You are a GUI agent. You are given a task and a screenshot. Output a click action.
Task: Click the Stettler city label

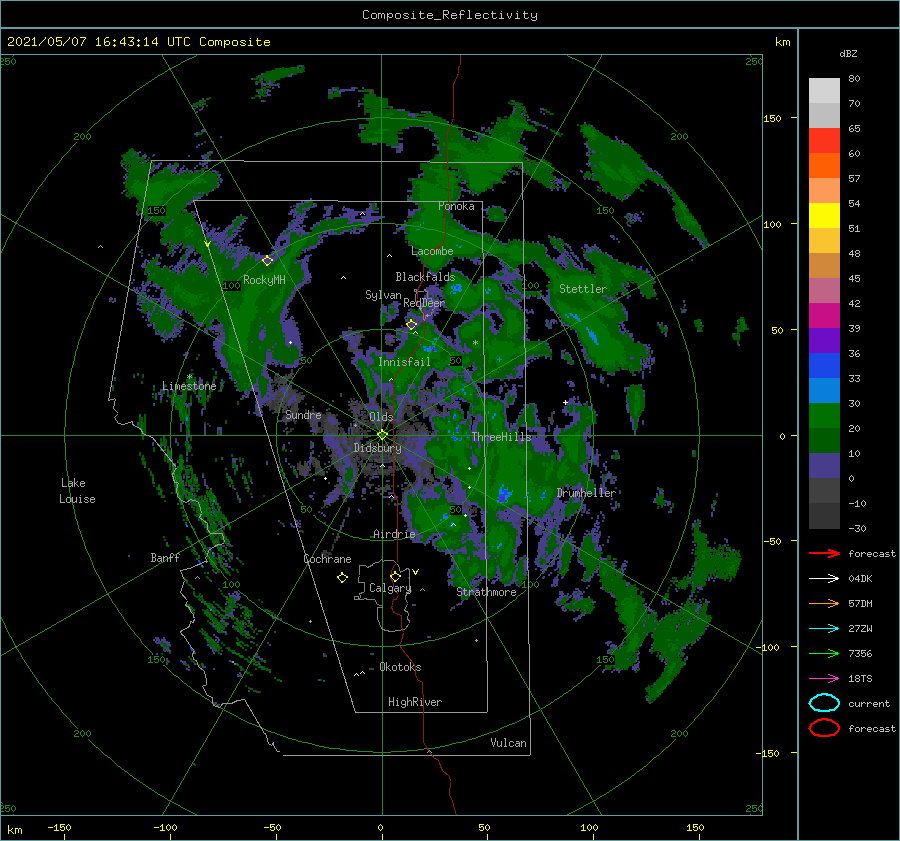point(583,289)
